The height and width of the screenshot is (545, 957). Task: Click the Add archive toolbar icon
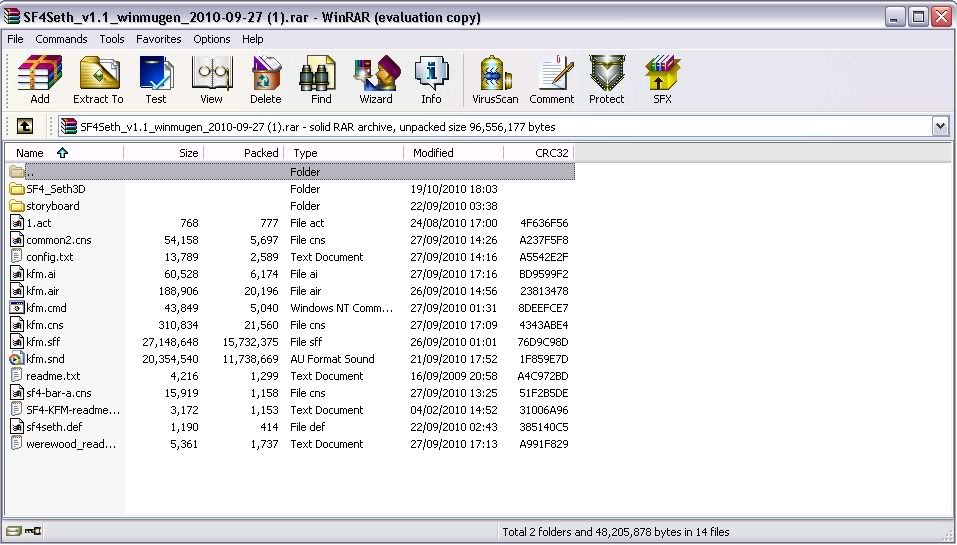[x=40, y=79]
